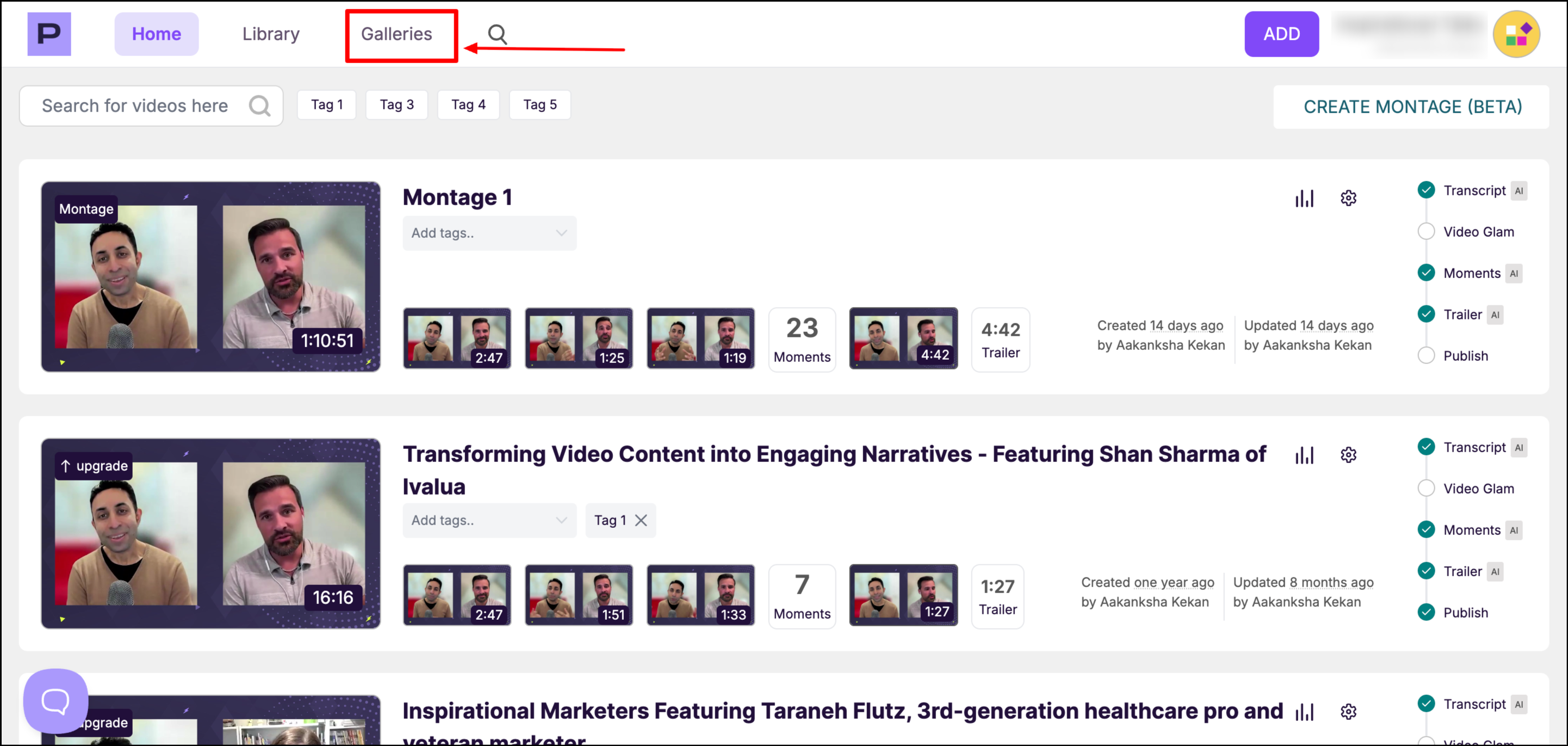Click the ADD button
Viewport: 1568px width, 746px height.
point(1281,34)
